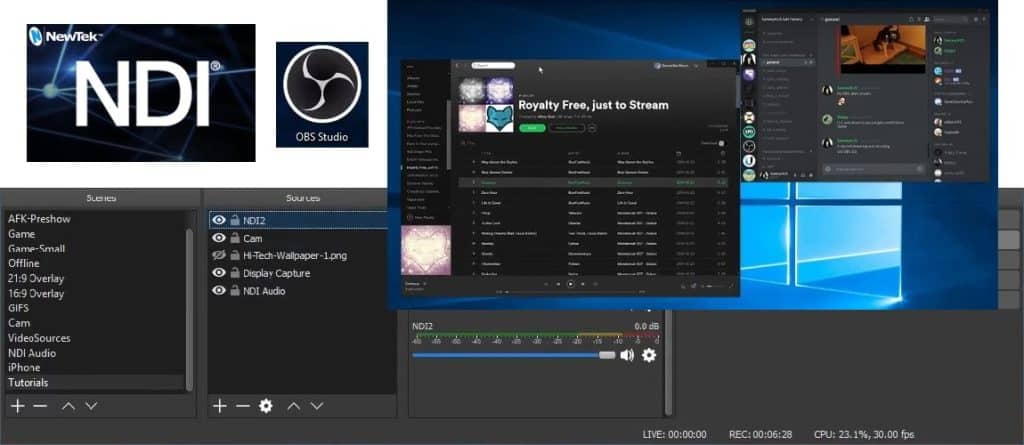Toggle the lock on Cam source
This screenshot has height=445, width=1024.
pyautogui.click(x=234, y=238)
